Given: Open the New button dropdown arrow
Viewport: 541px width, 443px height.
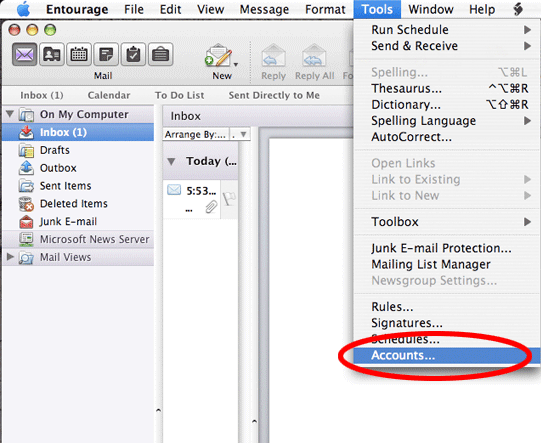Looking at the screenshot, I should coord(236,65).
